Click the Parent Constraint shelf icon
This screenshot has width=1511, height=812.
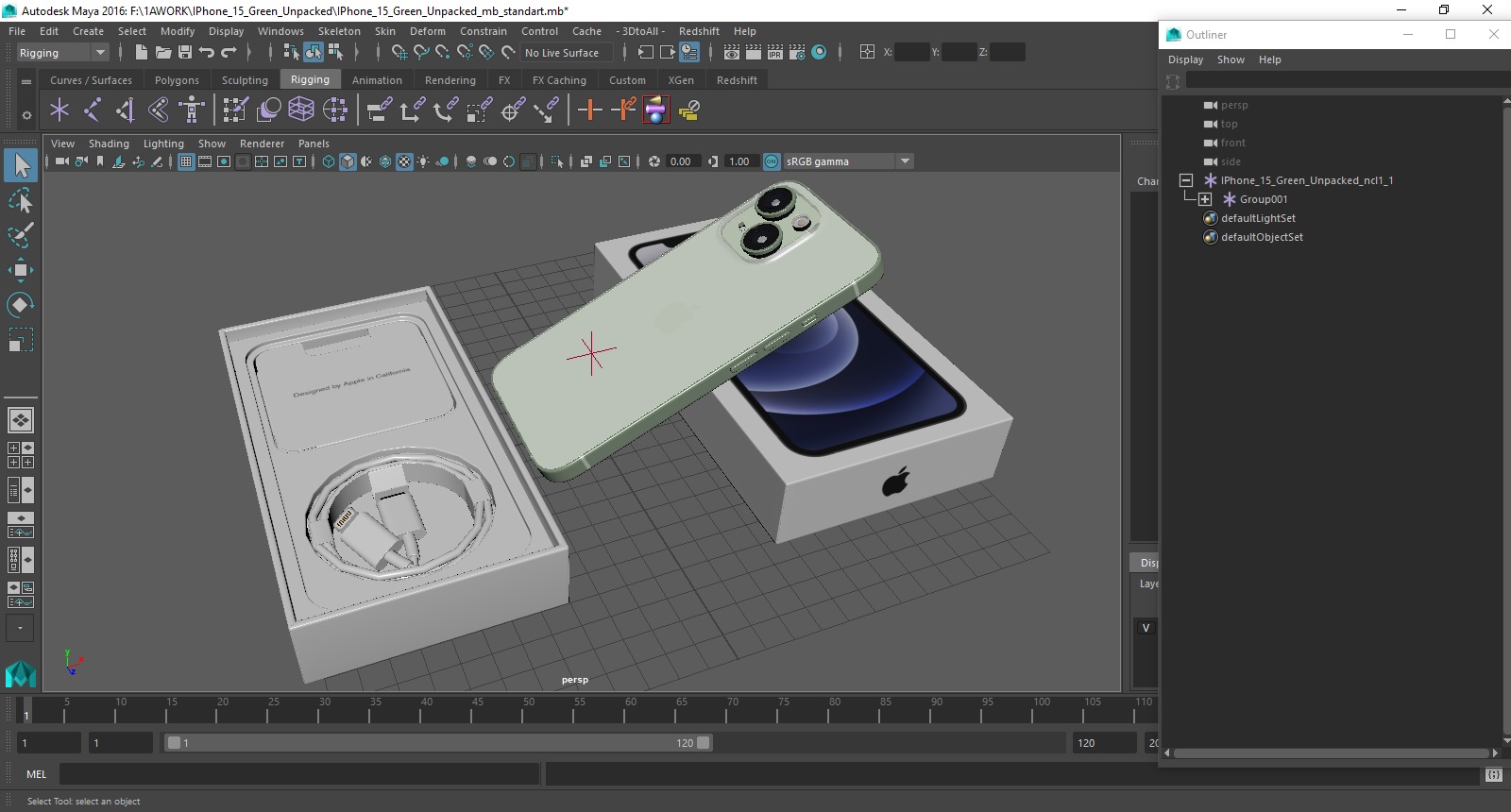379,110
